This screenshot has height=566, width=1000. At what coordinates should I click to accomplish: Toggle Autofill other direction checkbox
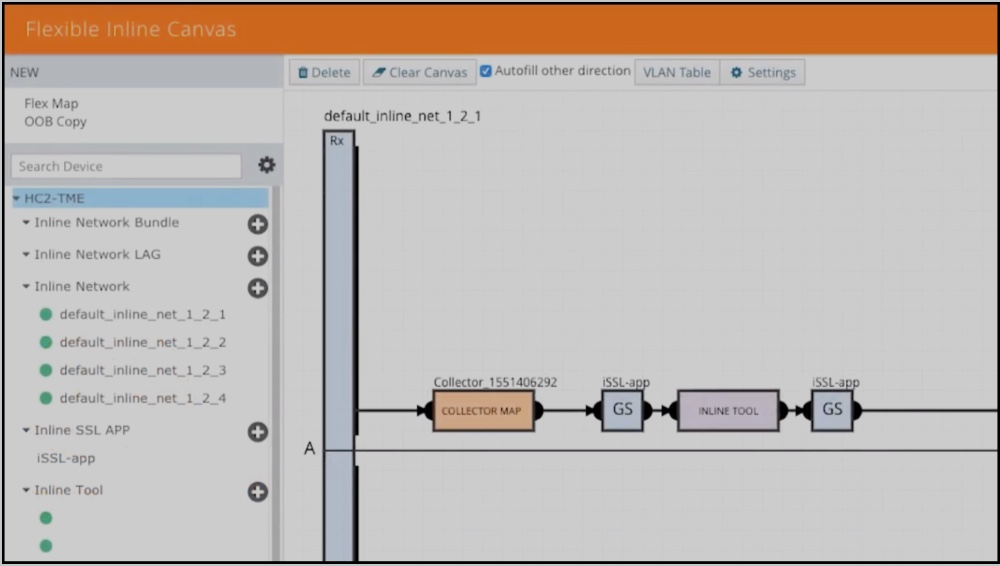(x=486, y=71)
